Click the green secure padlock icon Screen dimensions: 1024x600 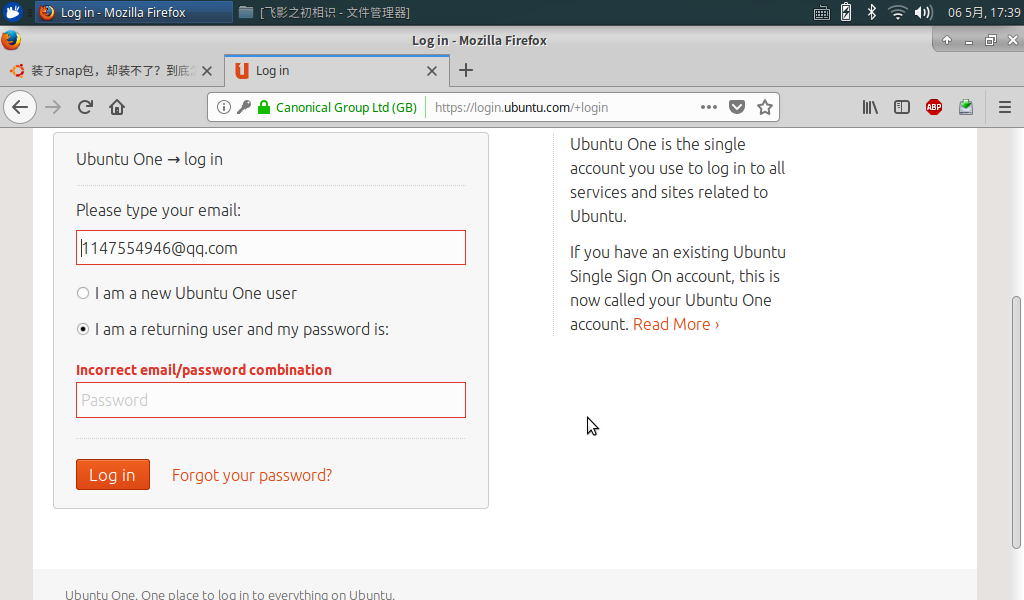[264, 107]
